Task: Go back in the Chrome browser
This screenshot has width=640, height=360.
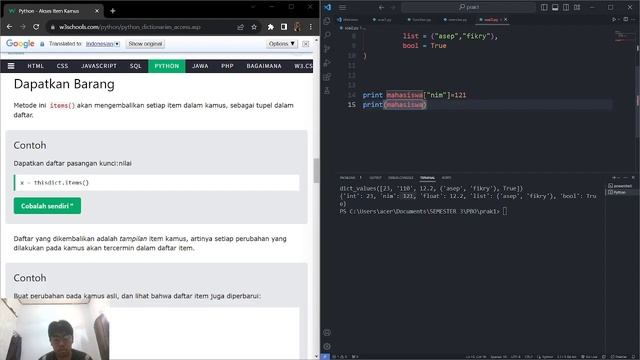Action: pos(9,27)
